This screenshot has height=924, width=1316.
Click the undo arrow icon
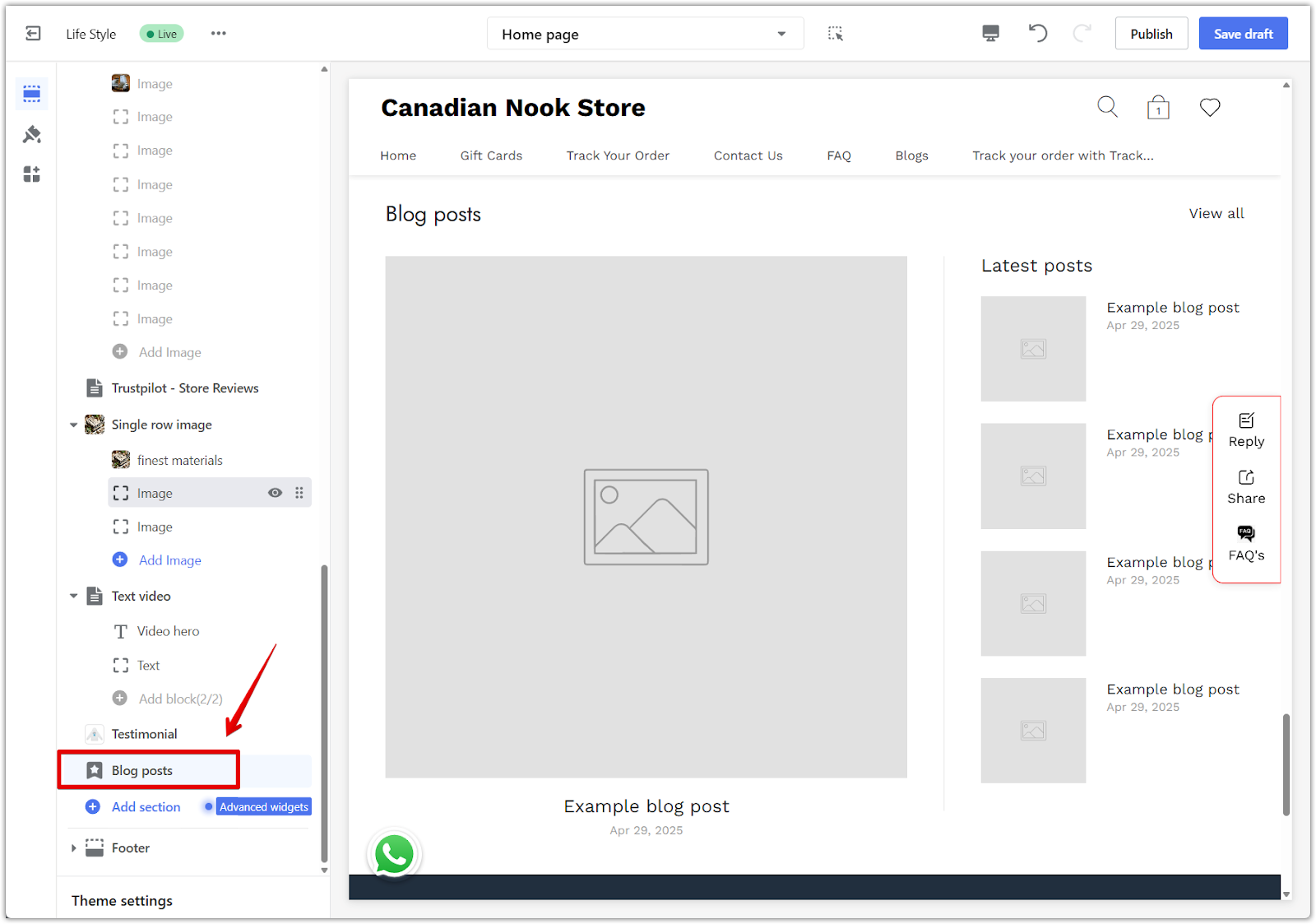1038,34
